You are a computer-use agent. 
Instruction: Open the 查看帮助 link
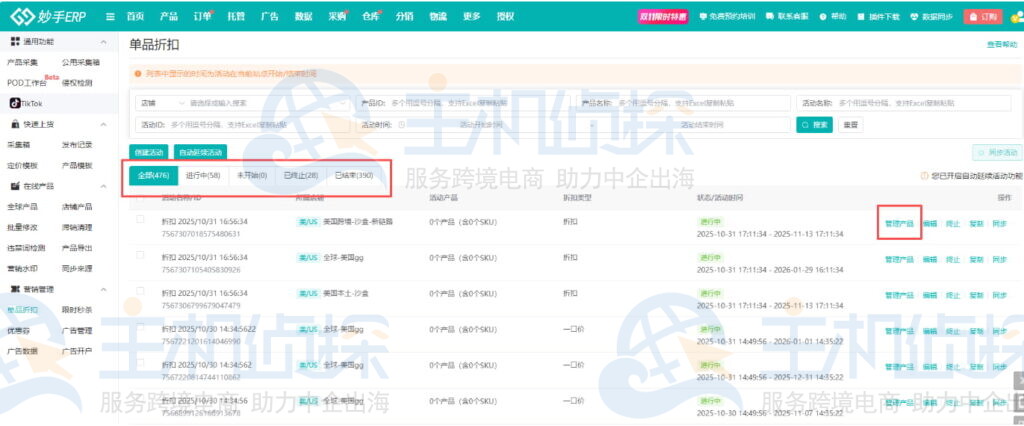pyautogui.click(x=1002, y=44)
